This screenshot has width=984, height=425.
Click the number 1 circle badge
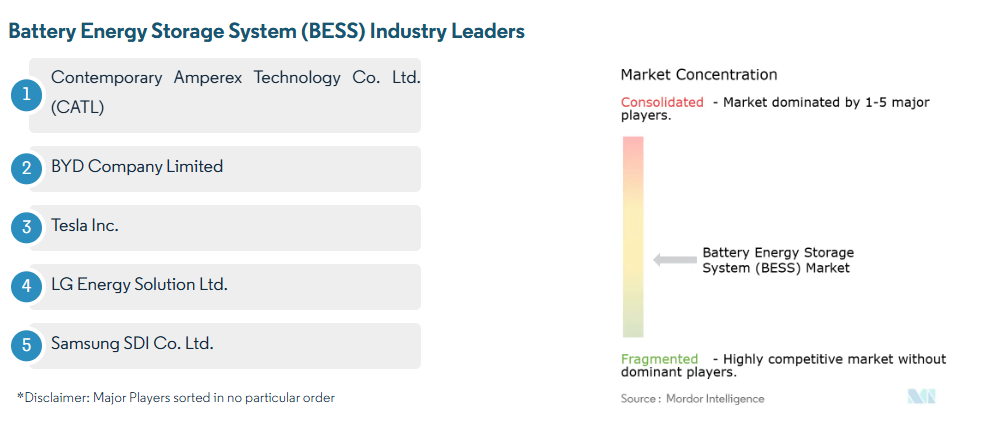click(26, 96)
